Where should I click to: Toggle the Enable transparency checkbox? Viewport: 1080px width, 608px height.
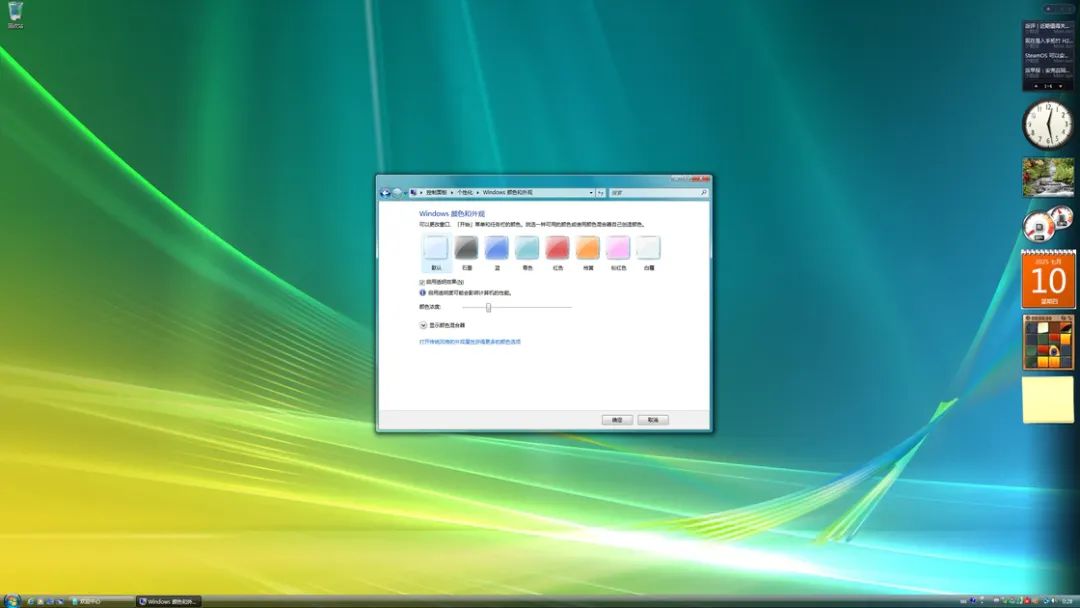pos(422,282)
